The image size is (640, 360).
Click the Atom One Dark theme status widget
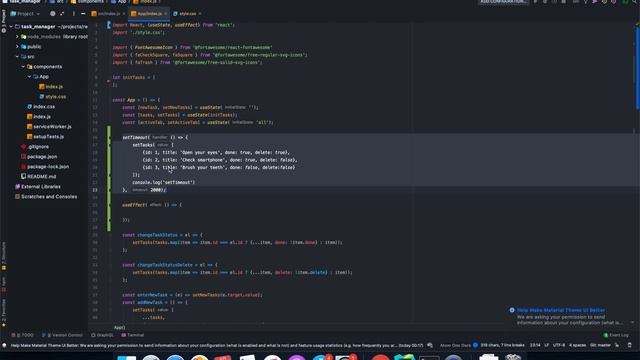(x=455, y=345)
